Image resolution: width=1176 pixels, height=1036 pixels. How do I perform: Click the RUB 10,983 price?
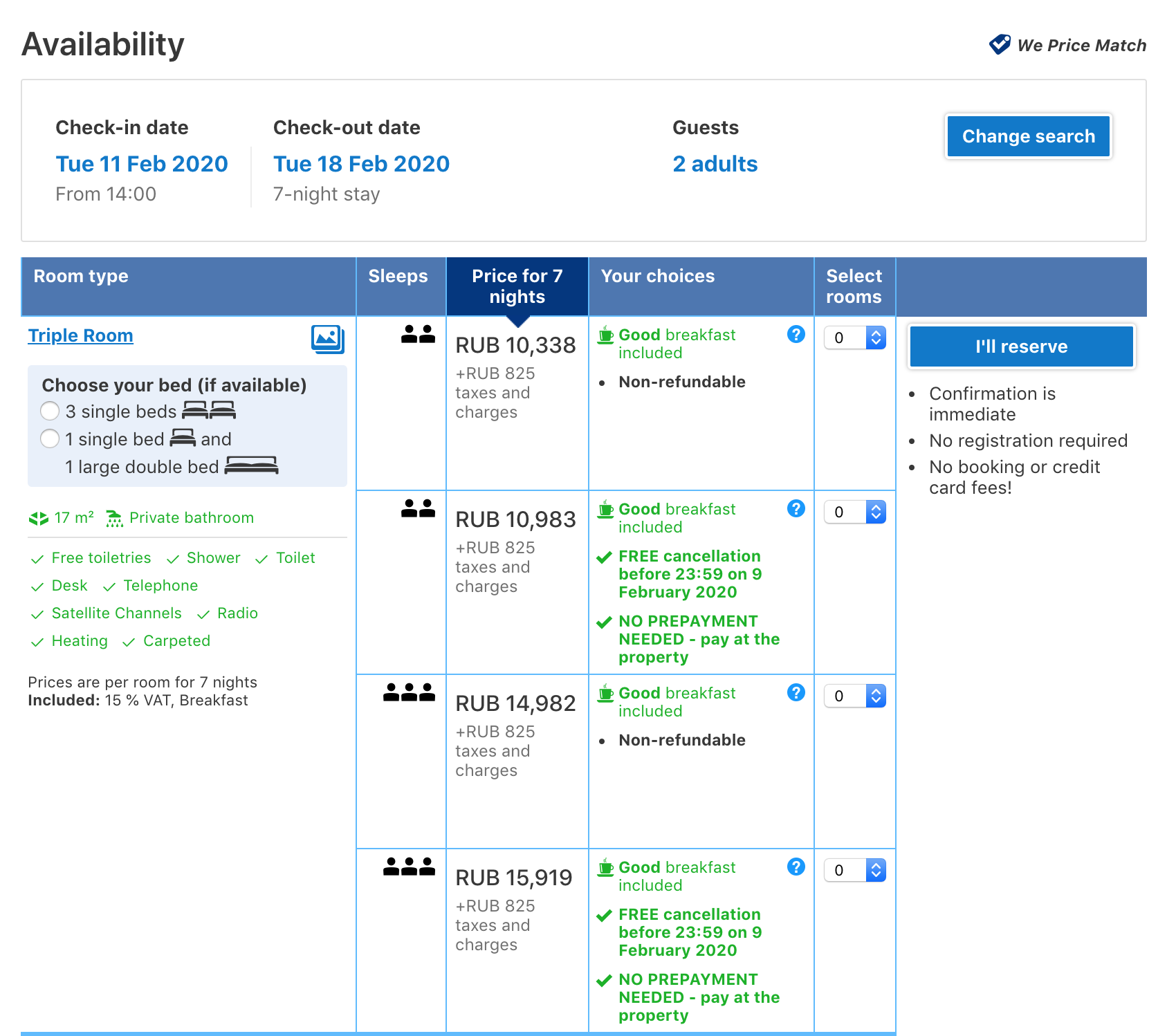click(x=515, y=519)
